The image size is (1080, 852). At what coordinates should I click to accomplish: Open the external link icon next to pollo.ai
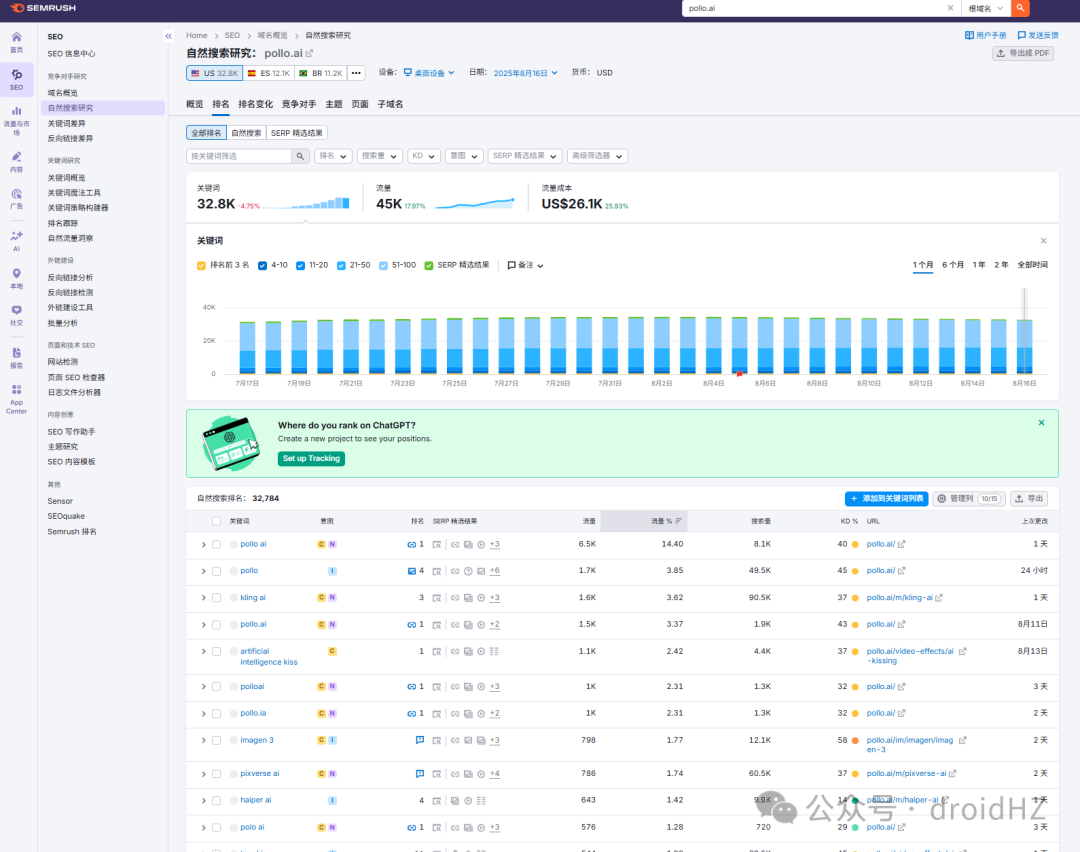(309, 53)
